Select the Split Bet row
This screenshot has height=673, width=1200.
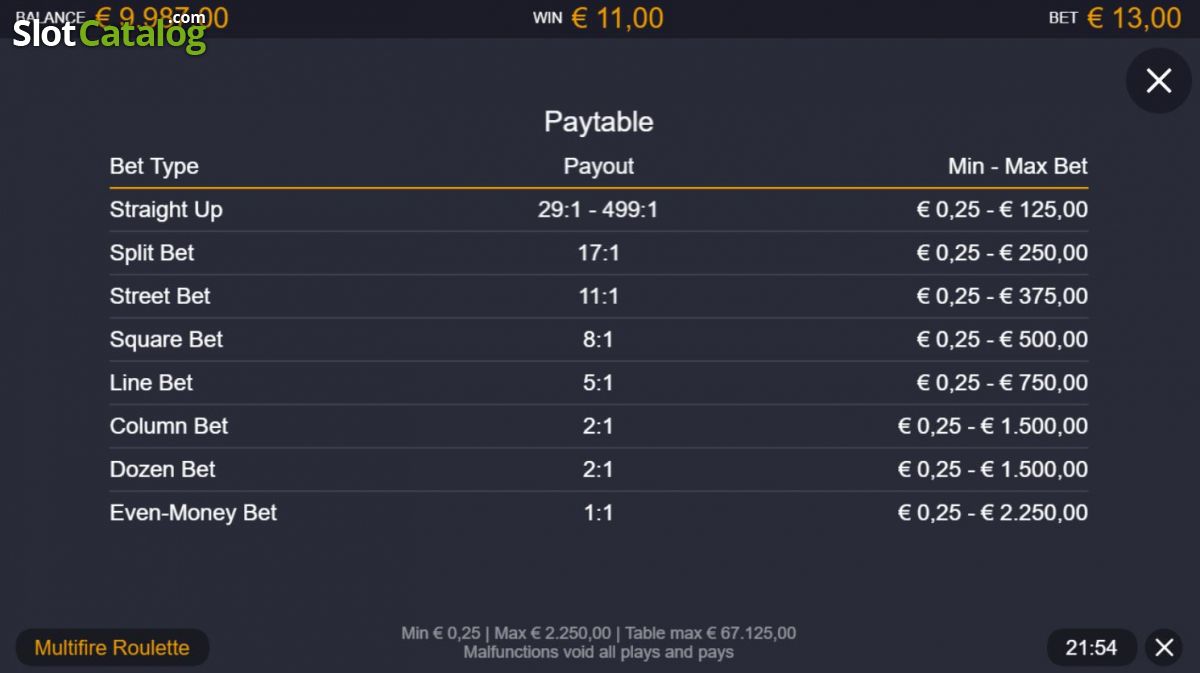click(x=599, y=253)
